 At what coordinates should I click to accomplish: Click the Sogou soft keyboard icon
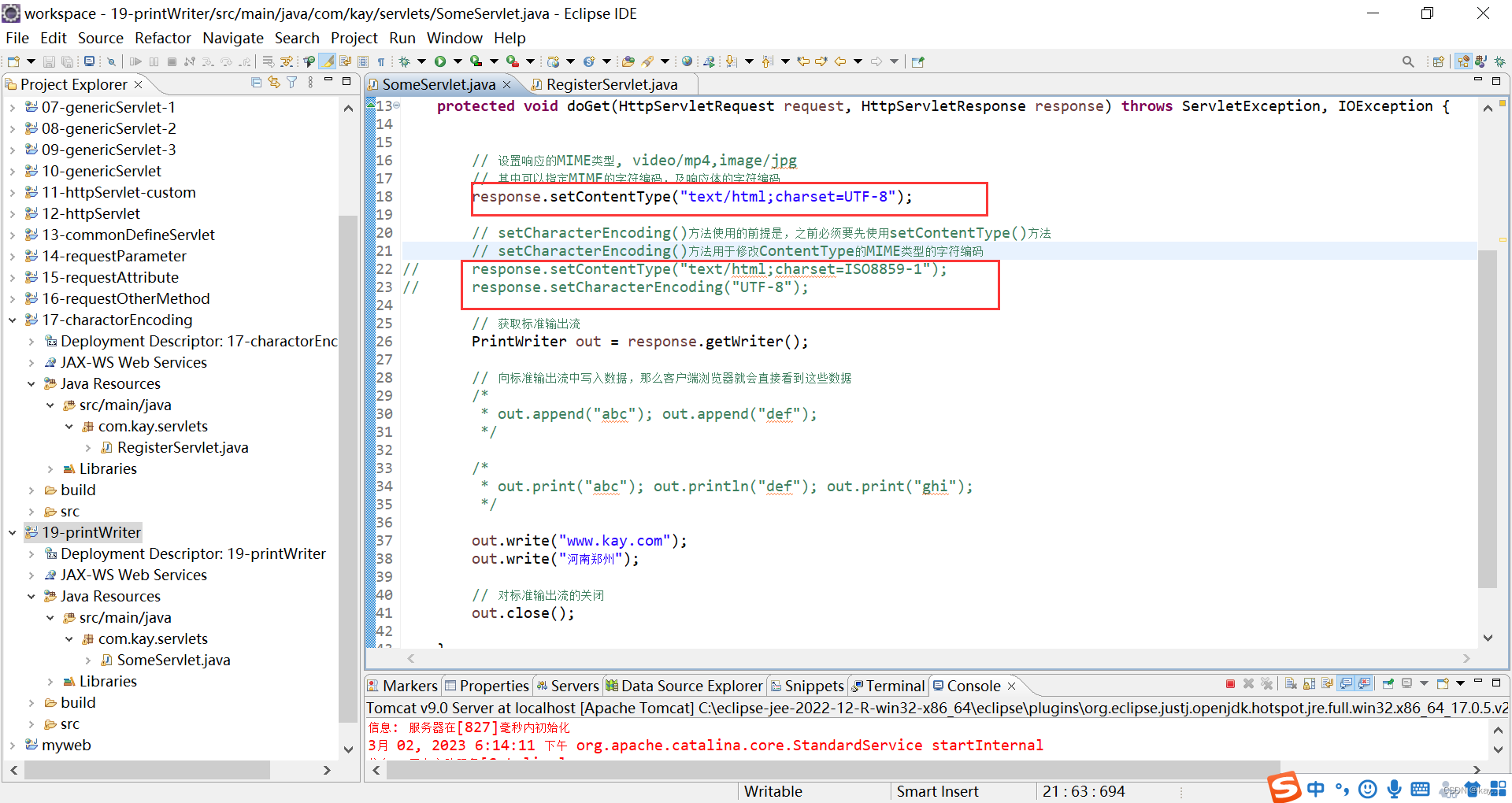[1420, 788]
